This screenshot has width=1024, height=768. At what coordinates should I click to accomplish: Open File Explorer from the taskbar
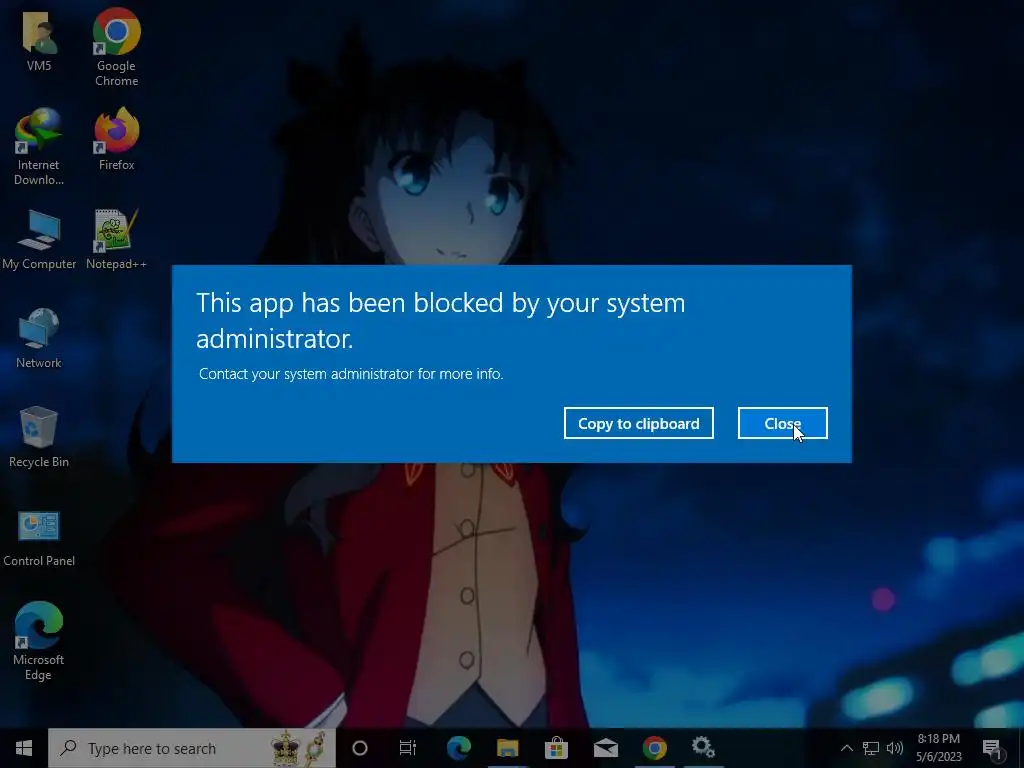pyautogui.click(x=507, y=748)
